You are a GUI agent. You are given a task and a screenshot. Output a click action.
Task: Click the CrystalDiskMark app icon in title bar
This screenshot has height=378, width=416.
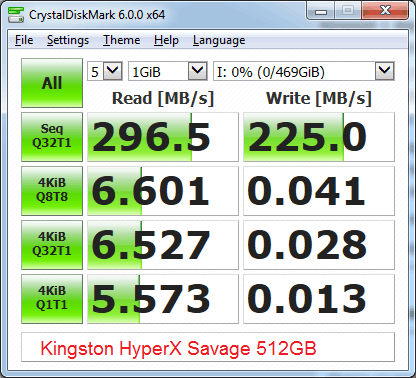(x=15, y=15)
